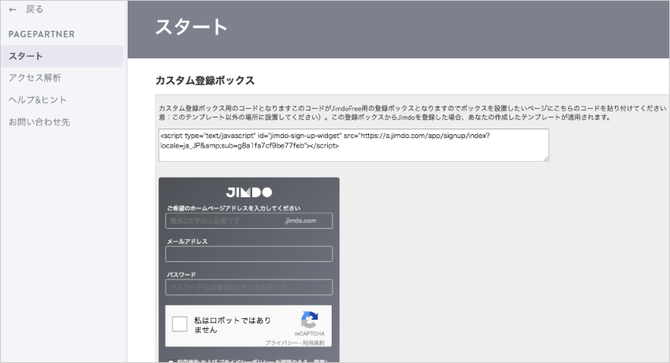Click the JIMDO logo in the signup box

(x=249, y=192)
